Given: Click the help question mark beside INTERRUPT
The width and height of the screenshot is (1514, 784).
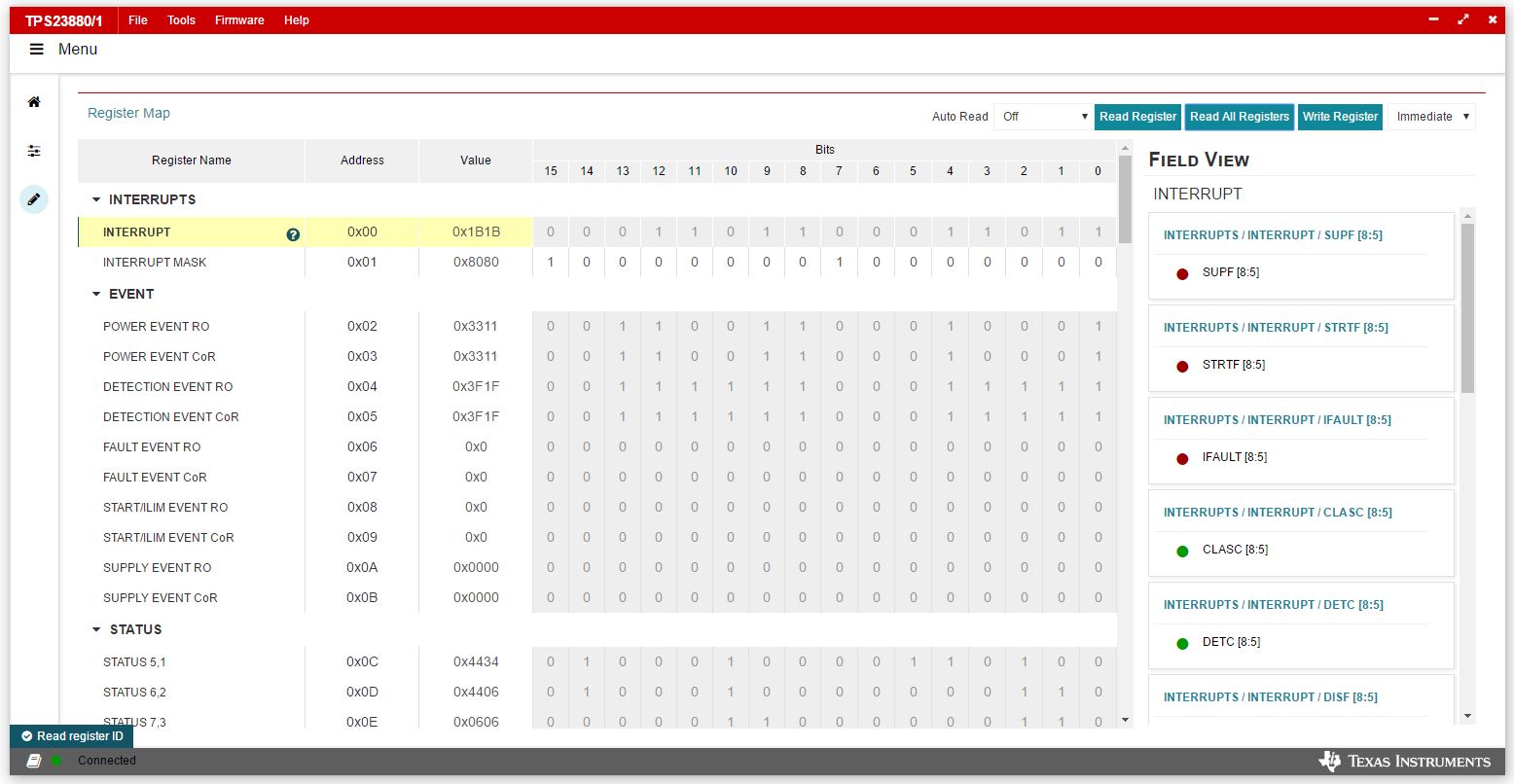Looking at the screenshot, I should (293, 234).
